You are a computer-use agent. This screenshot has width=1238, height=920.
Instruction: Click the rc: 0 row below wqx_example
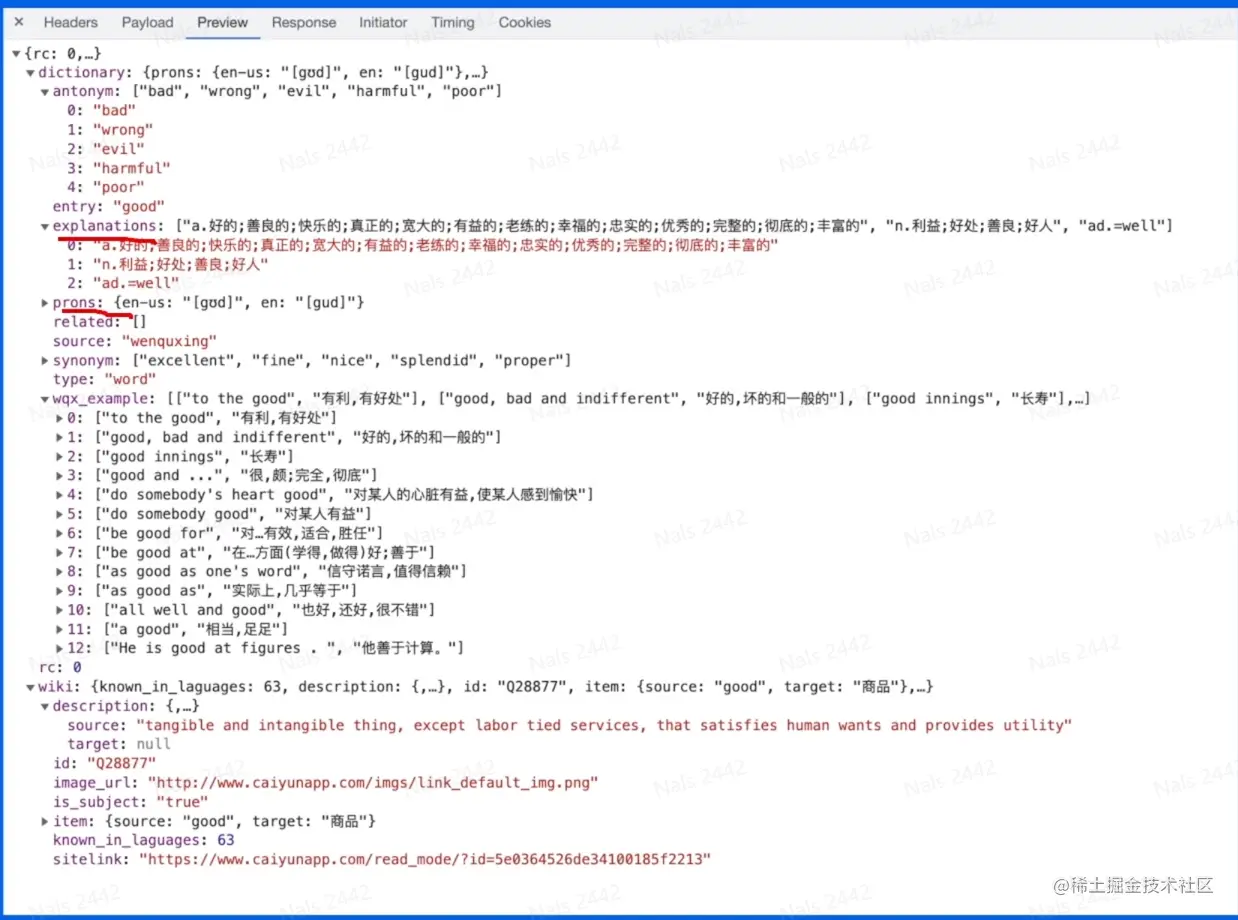pos(60,667)
